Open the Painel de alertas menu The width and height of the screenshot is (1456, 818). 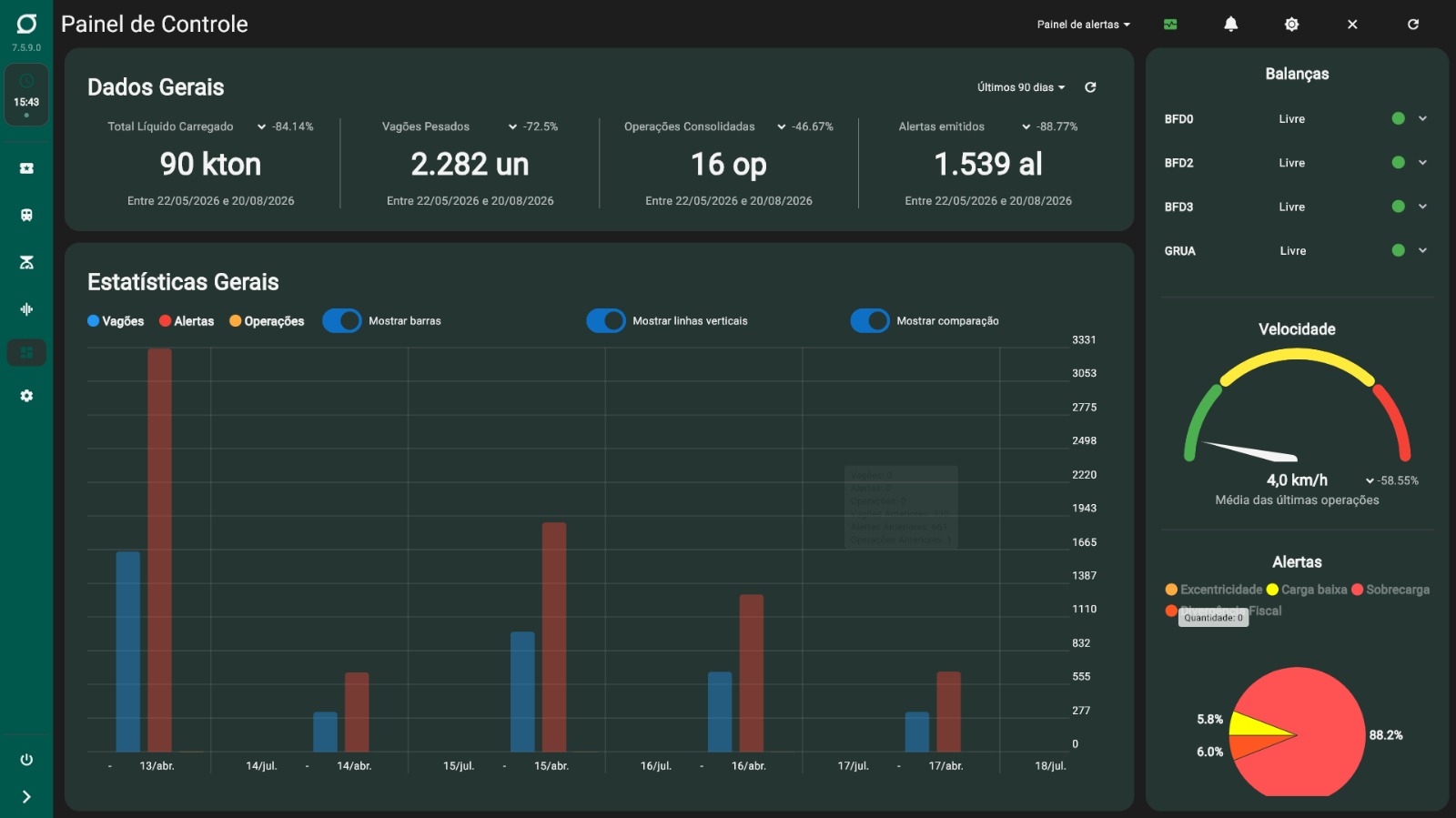tap(1083, 25)
